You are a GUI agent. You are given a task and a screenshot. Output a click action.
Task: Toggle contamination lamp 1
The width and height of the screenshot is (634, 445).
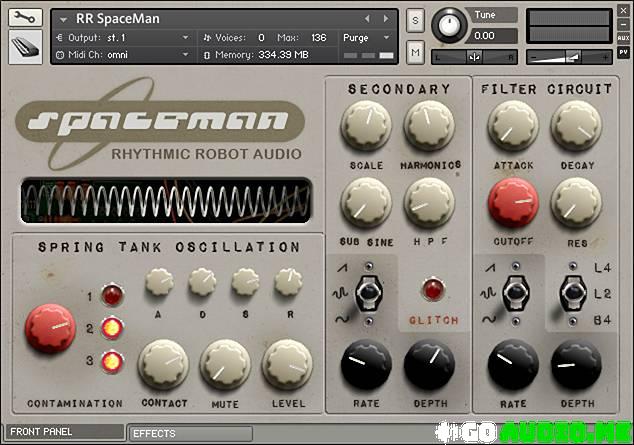pos(112,295)
